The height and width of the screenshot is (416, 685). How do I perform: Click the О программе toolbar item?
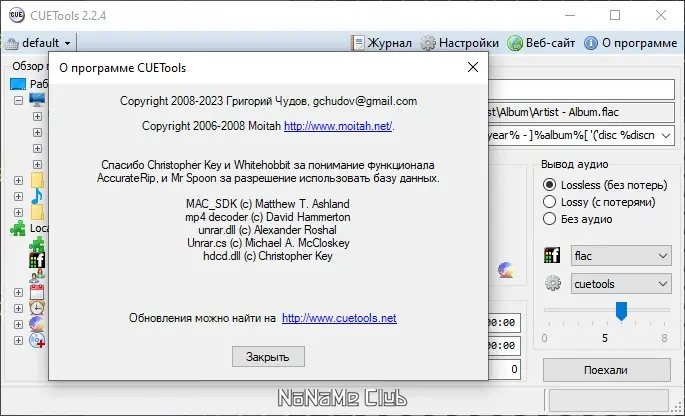[x=630, y=43]
